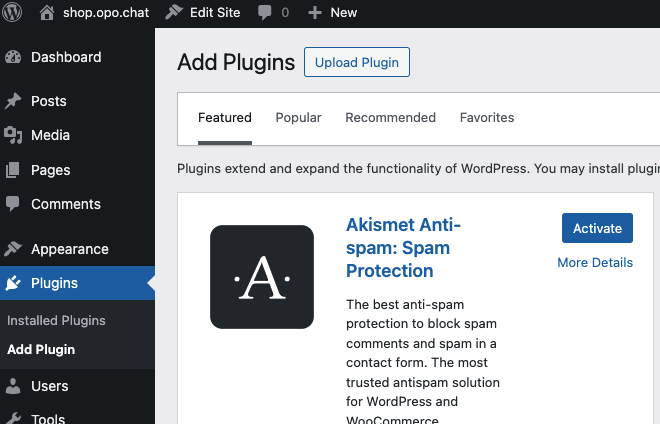This screenshot has height=424, width=660.
Task: Click the WordPress logo icon
Action: (12, 12)
